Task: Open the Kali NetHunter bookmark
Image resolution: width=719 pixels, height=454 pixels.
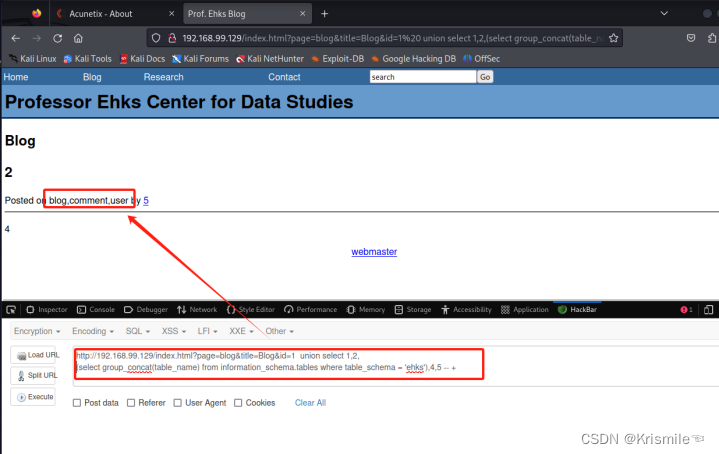Action: coord(270,59)
